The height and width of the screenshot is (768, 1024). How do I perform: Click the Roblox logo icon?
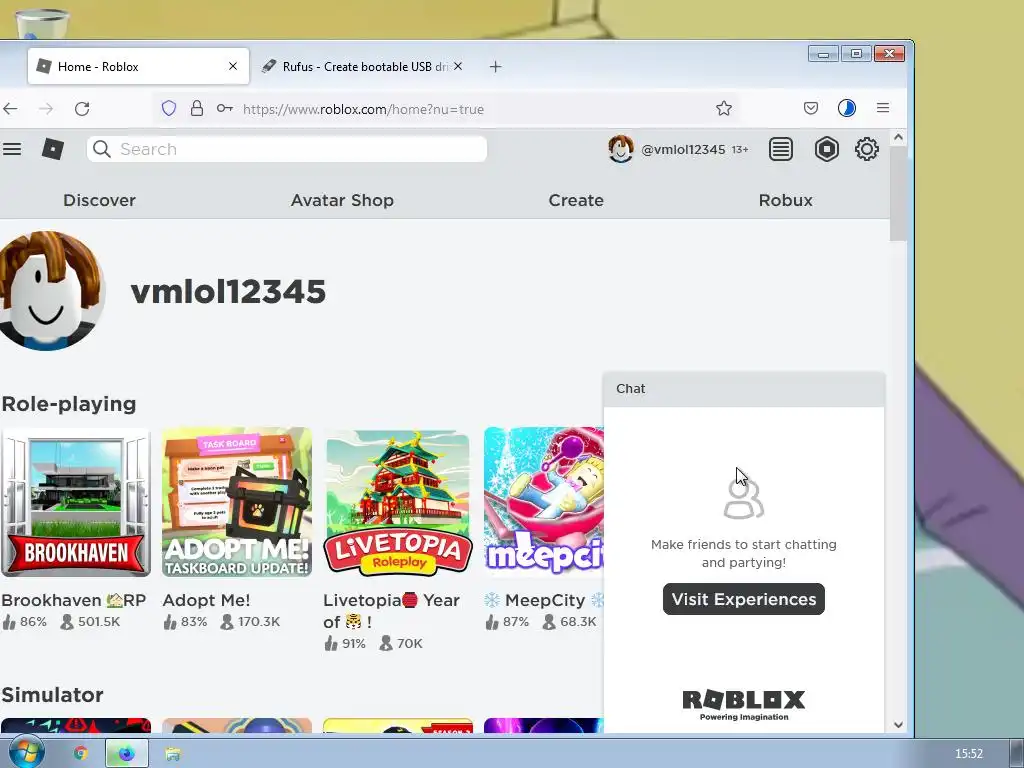53,149
